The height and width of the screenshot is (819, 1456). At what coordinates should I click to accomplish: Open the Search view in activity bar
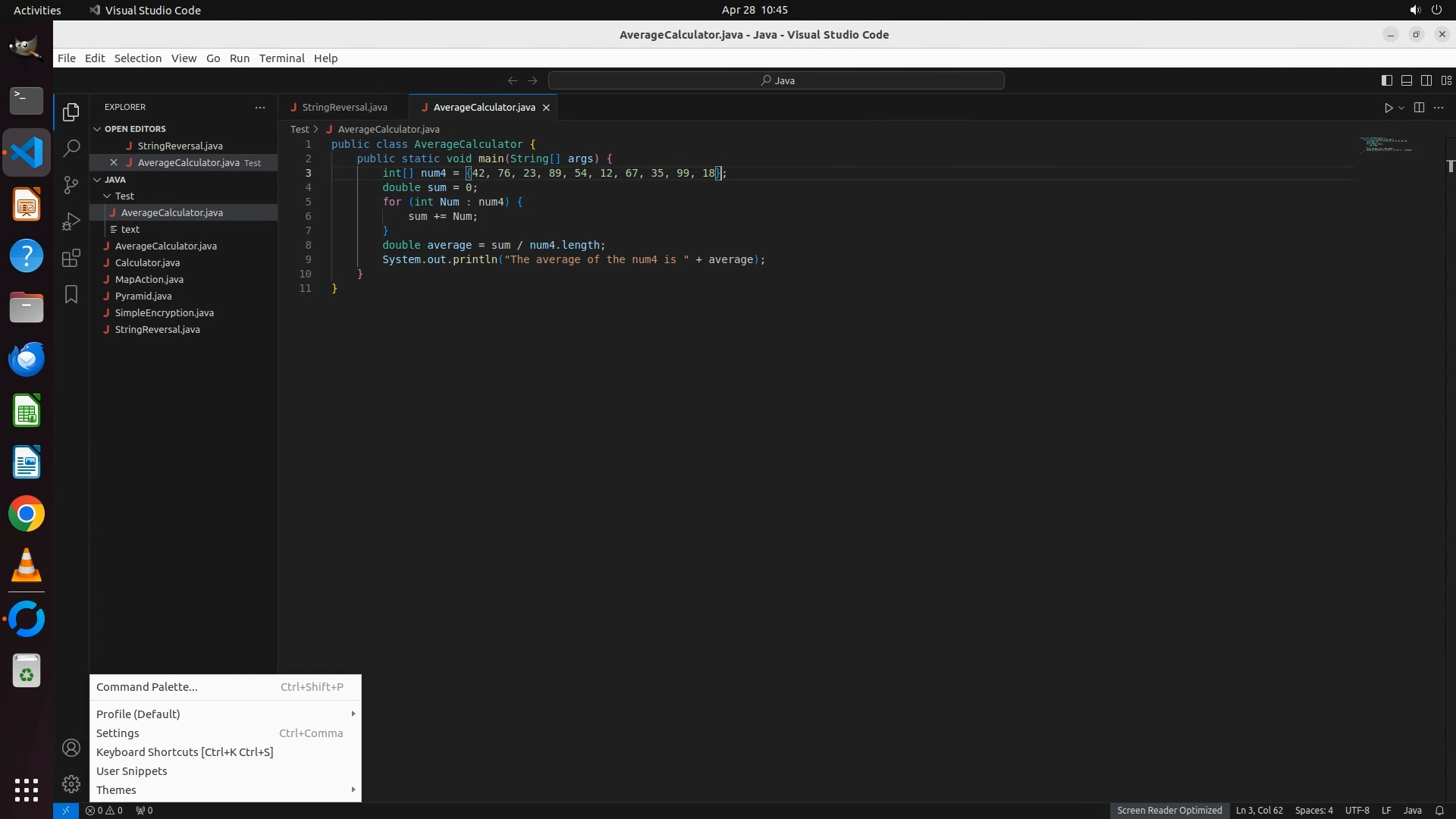[71, 148]
